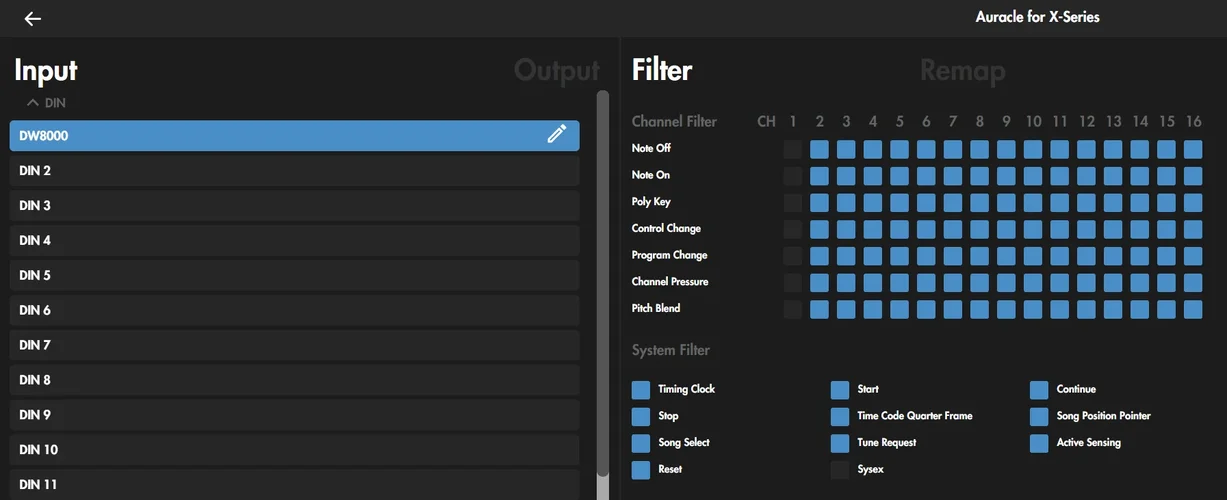Click the input list vertical scrollbar
The width and height of the screenshot is (1227, 500).
[602, 280]
